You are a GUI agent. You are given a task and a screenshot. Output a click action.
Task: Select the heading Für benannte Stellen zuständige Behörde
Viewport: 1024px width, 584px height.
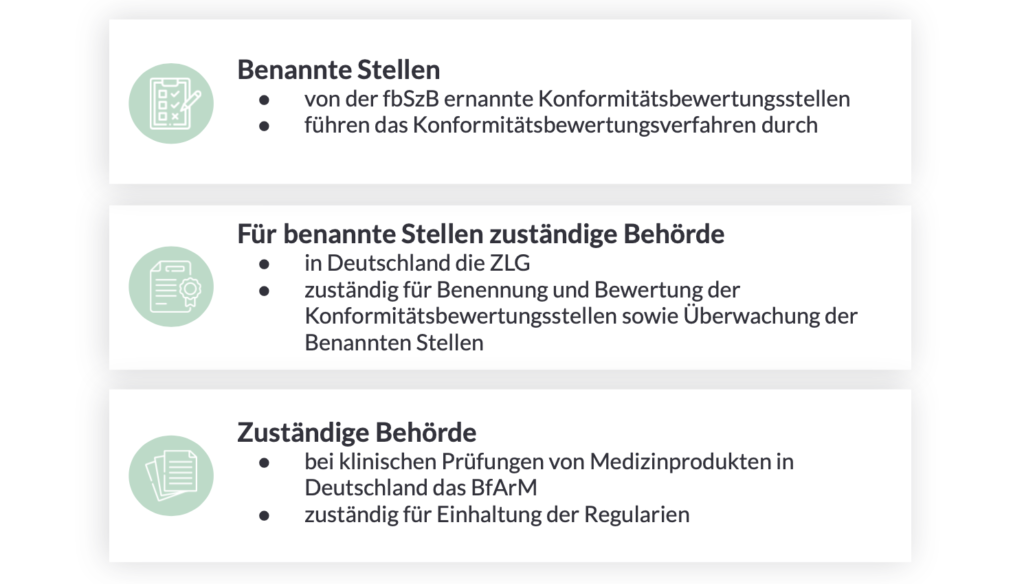[481, 233]
